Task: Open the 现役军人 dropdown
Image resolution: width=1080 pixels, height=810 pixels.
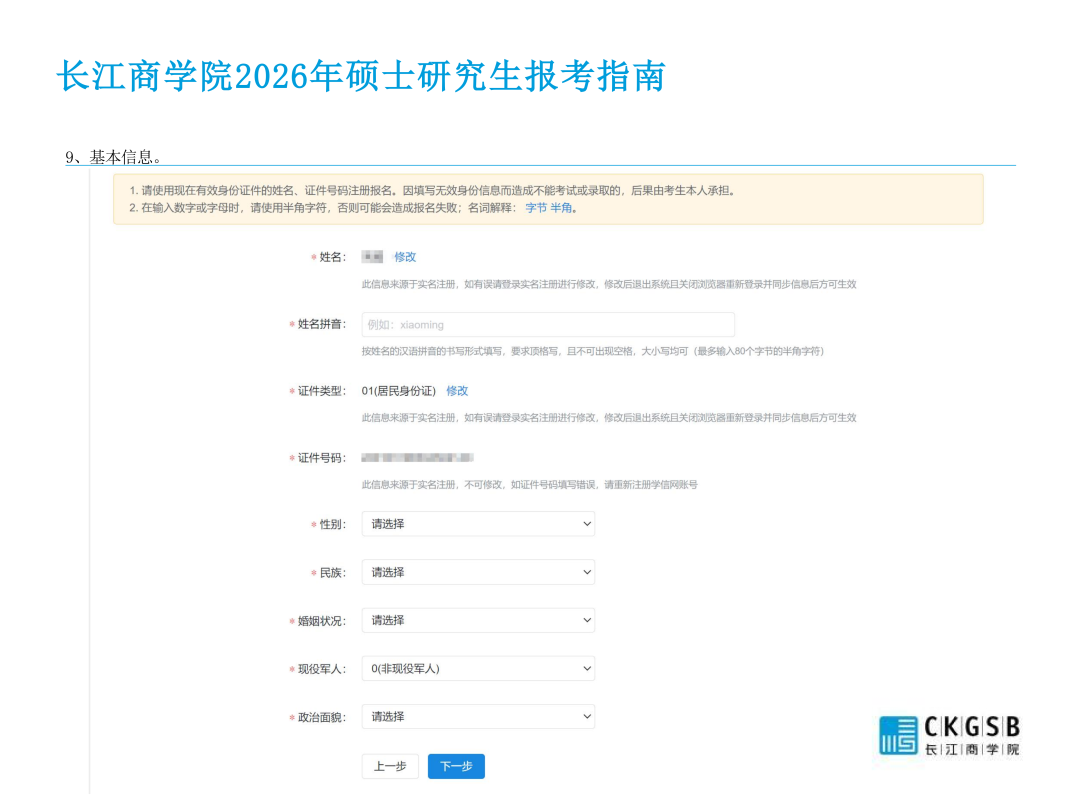Action: 478,668
